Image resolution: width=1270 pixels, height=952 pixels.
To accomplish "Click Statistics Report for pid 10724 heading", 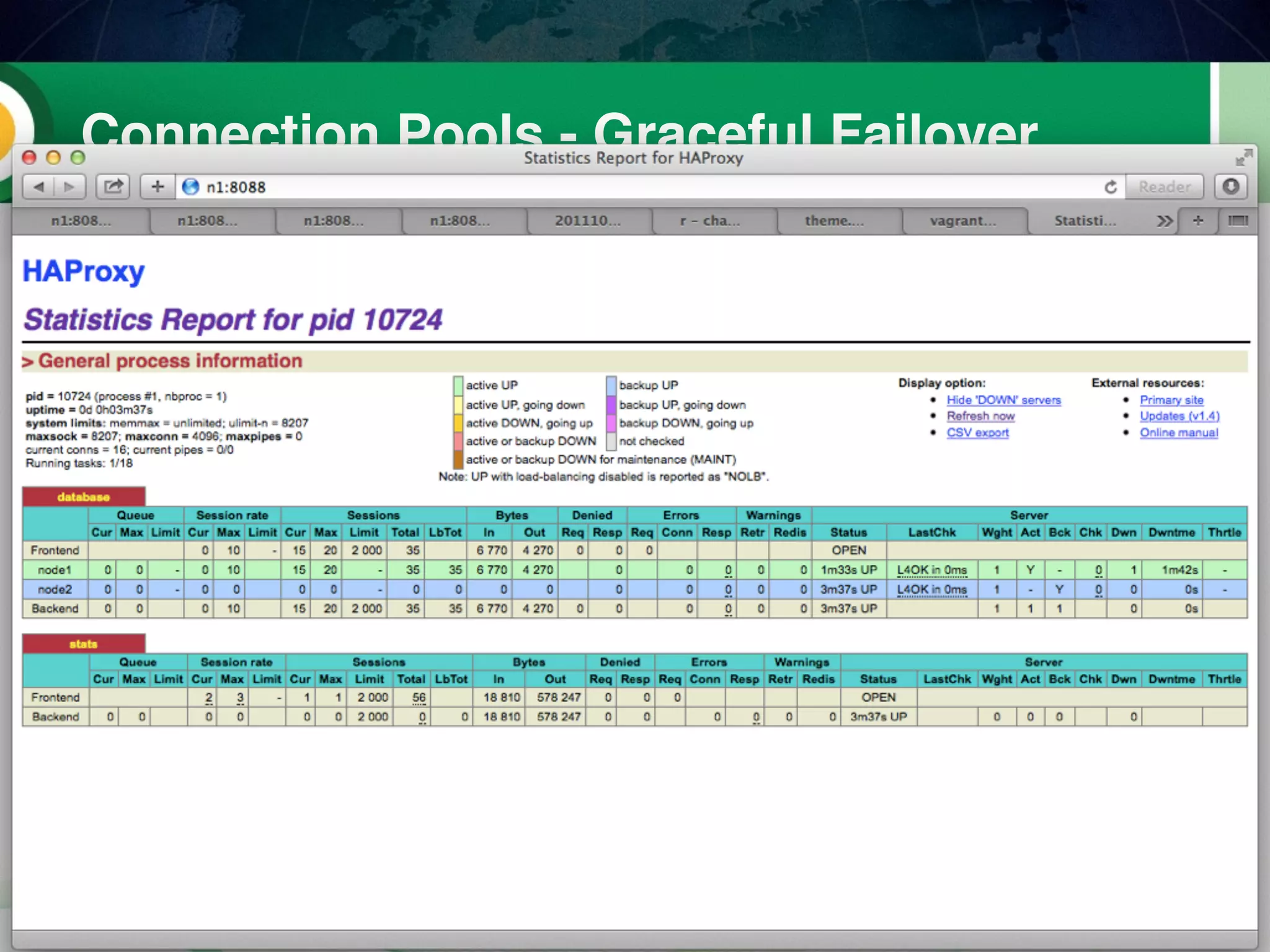I will coord(233,320).
